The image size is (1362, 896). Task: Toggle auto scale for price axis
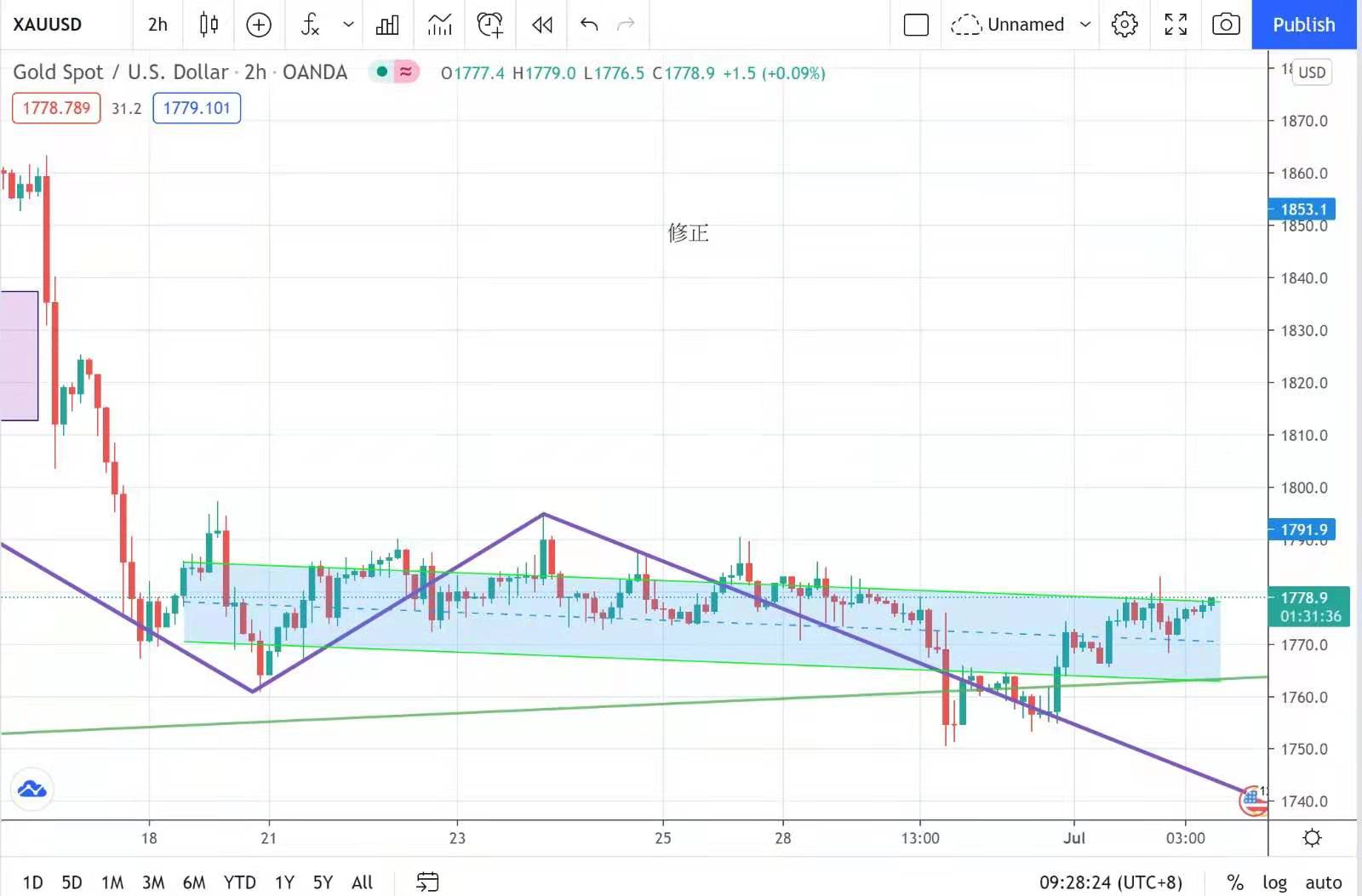[x=1323, y=882]
